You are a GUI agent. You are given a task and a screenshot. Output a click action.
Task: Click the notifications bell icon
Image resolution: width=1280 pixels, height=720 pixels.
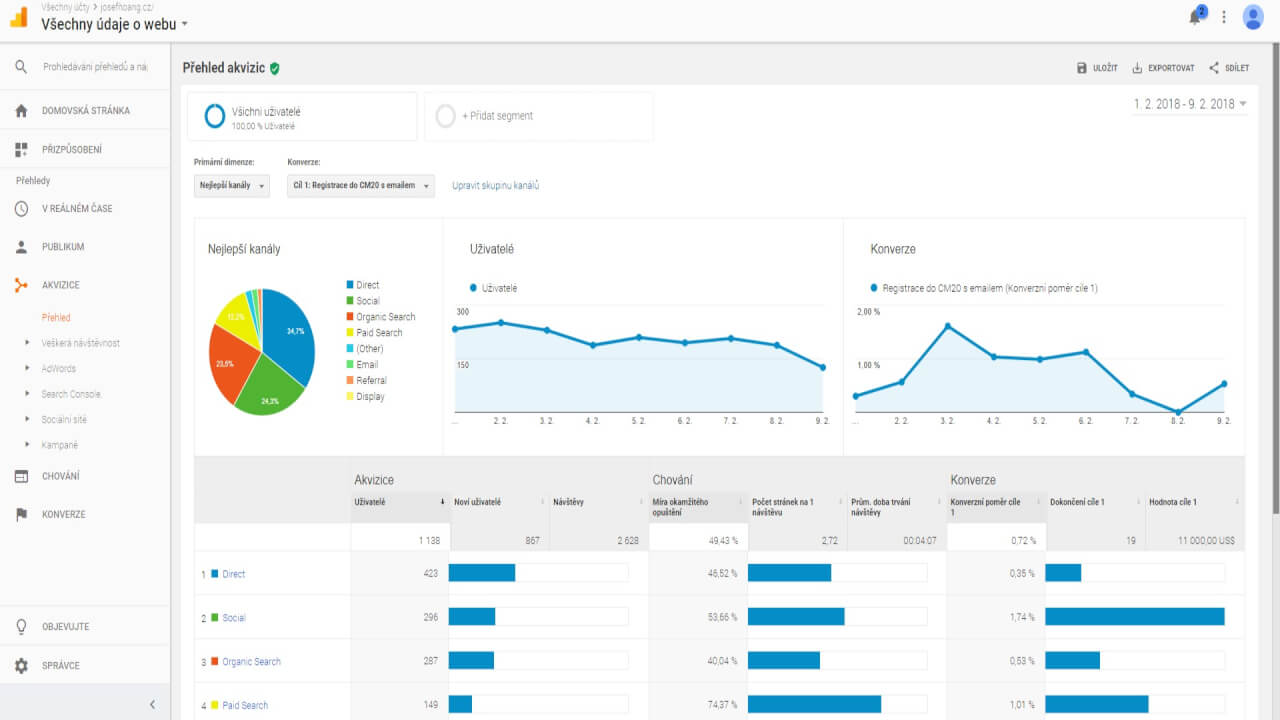click(x=1194, y=16)
